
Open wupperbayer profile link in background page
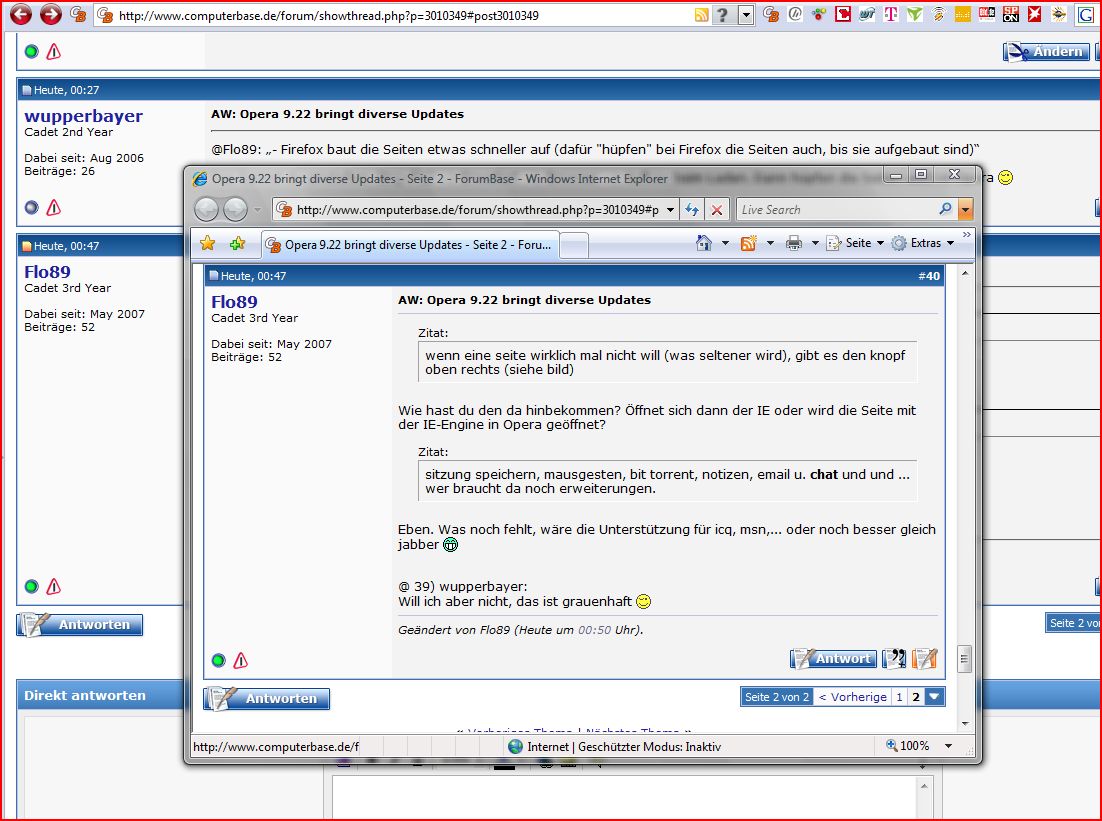coord(83,116)
